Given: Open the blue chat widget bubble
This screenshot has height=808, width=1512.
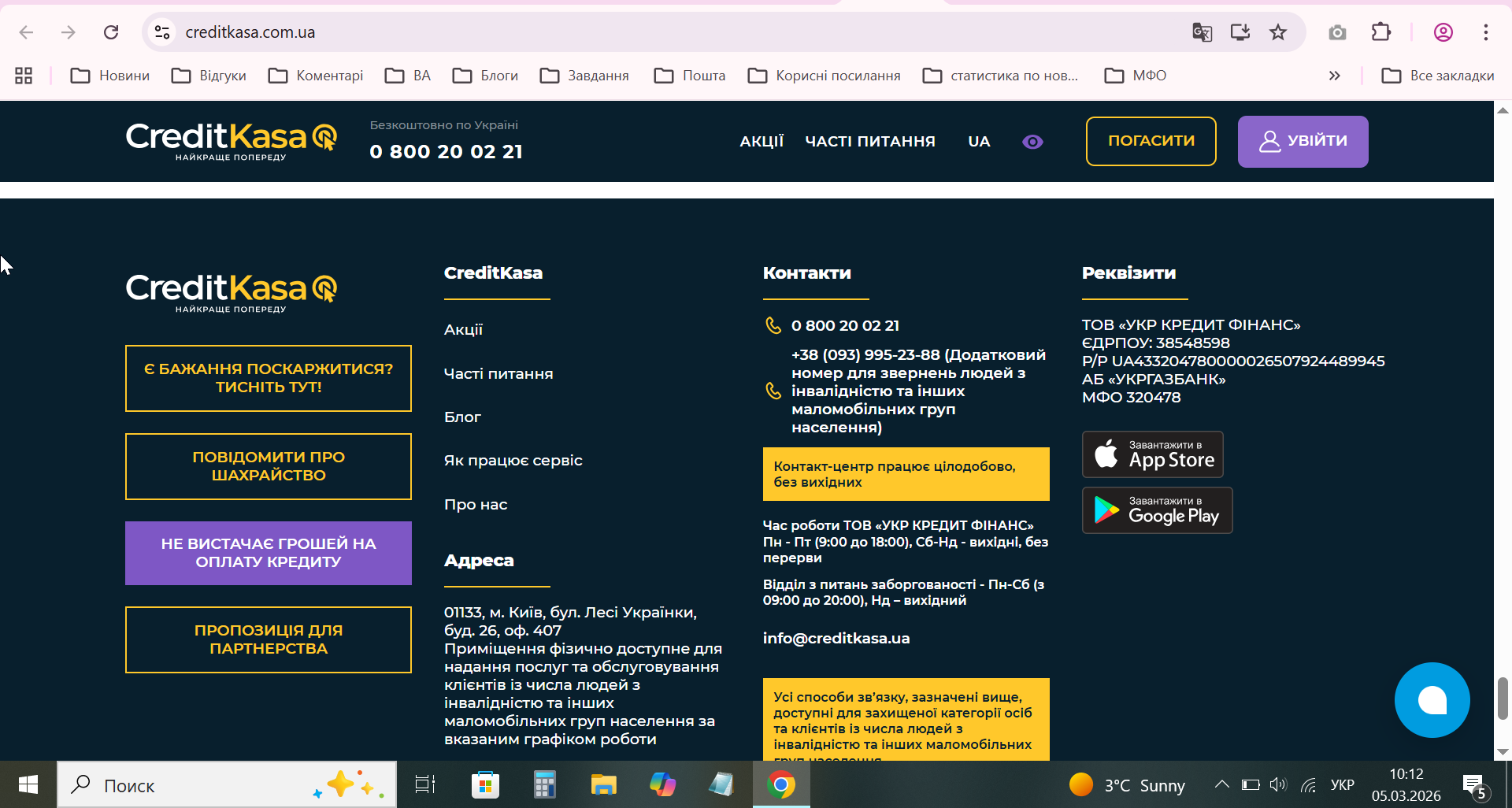Looking at the screenshot, I should pyautogui.click(x=1432, y=700).
